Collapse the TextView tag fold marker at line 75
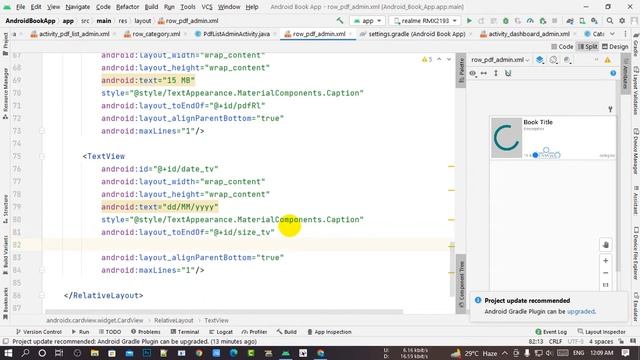This screenshot has width=640, height=360. (42, 156)
